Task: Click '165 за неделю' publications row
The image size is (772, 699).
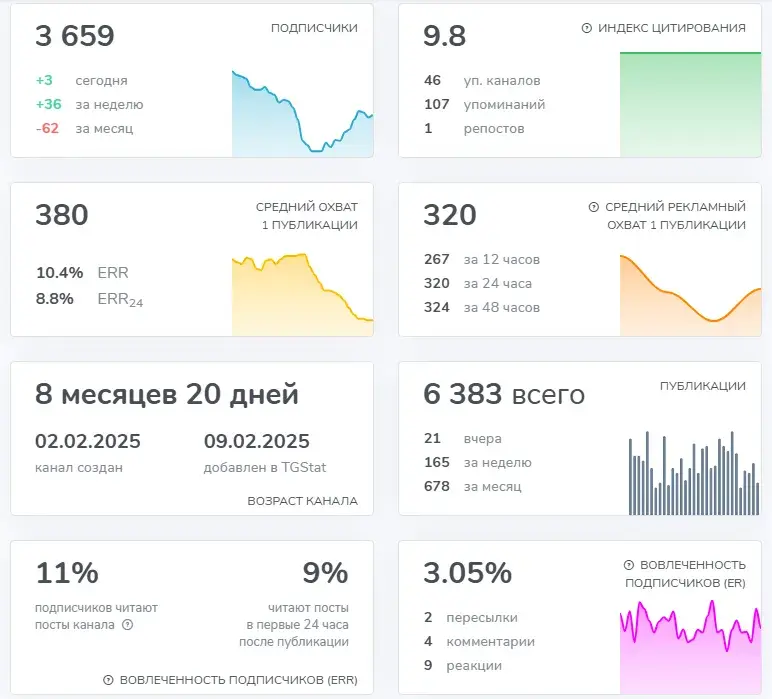Action: tap(478, 462)
